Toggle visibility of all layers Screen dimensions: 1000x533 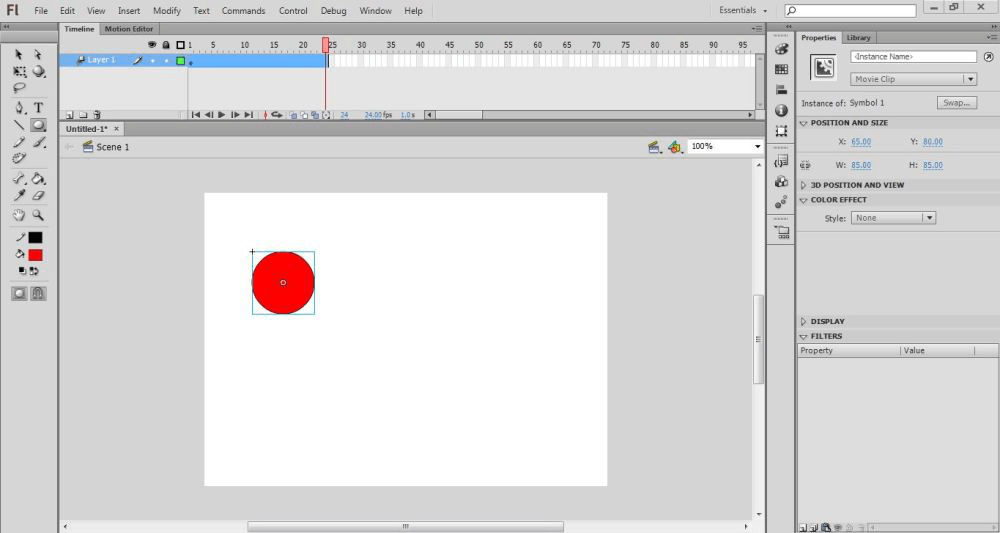pyautogui.click(x=152, y=45)
